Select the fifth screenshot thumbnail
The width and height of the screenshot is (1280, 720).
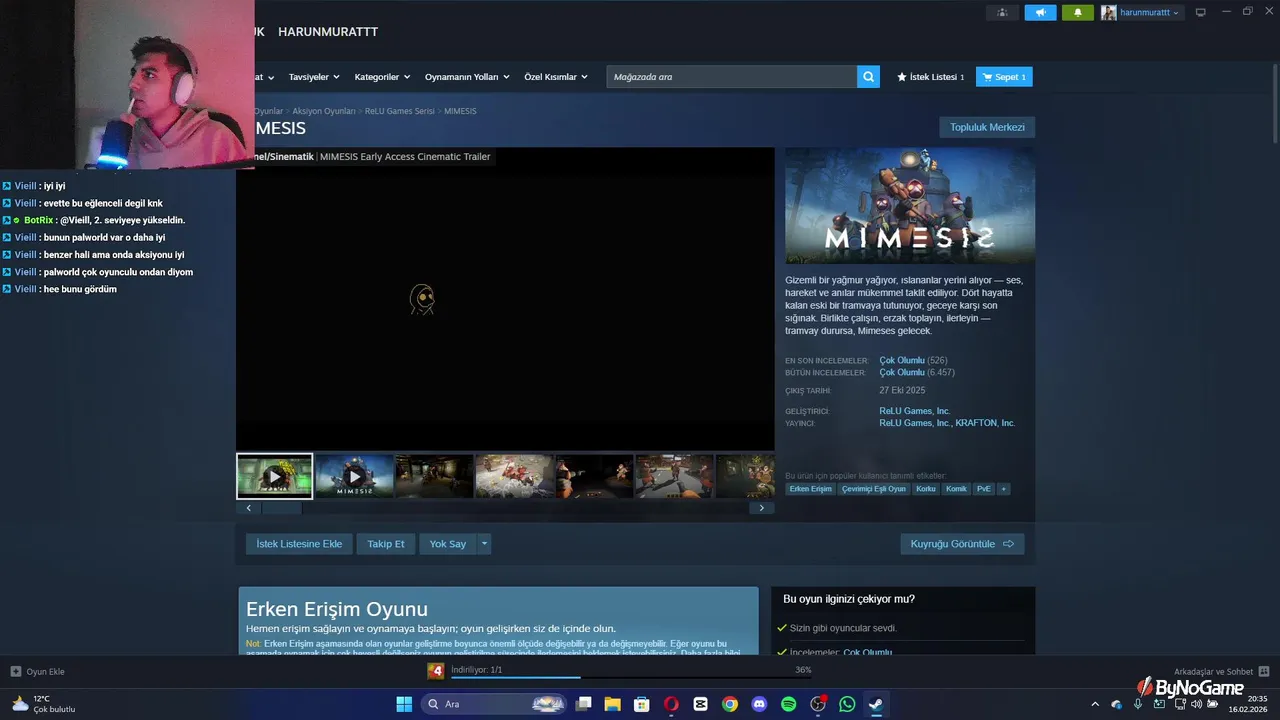pos(594,476)
